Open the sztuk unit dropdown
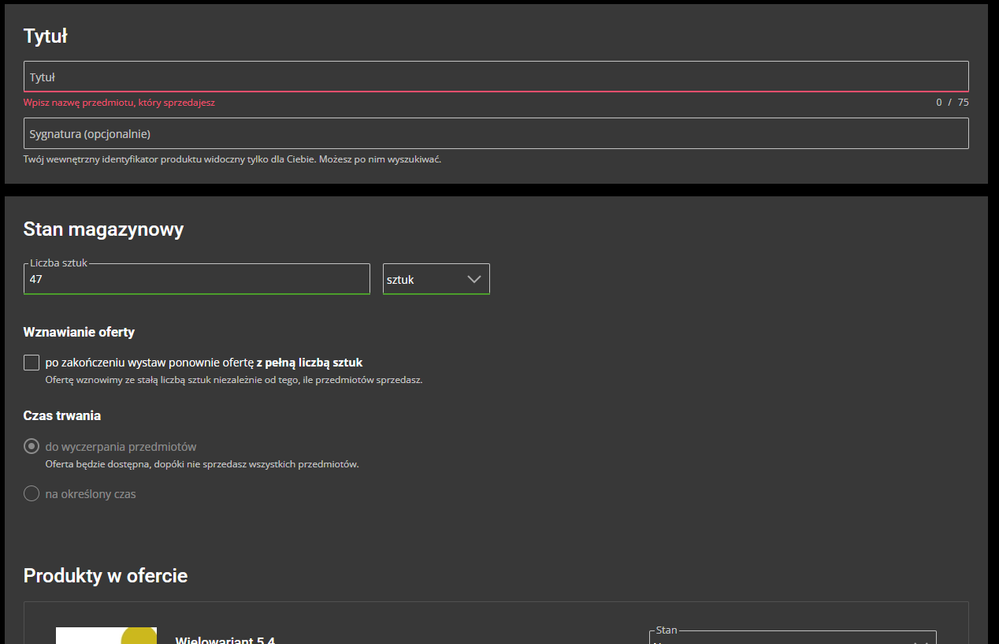999x644 pixels. pos(436,280)
